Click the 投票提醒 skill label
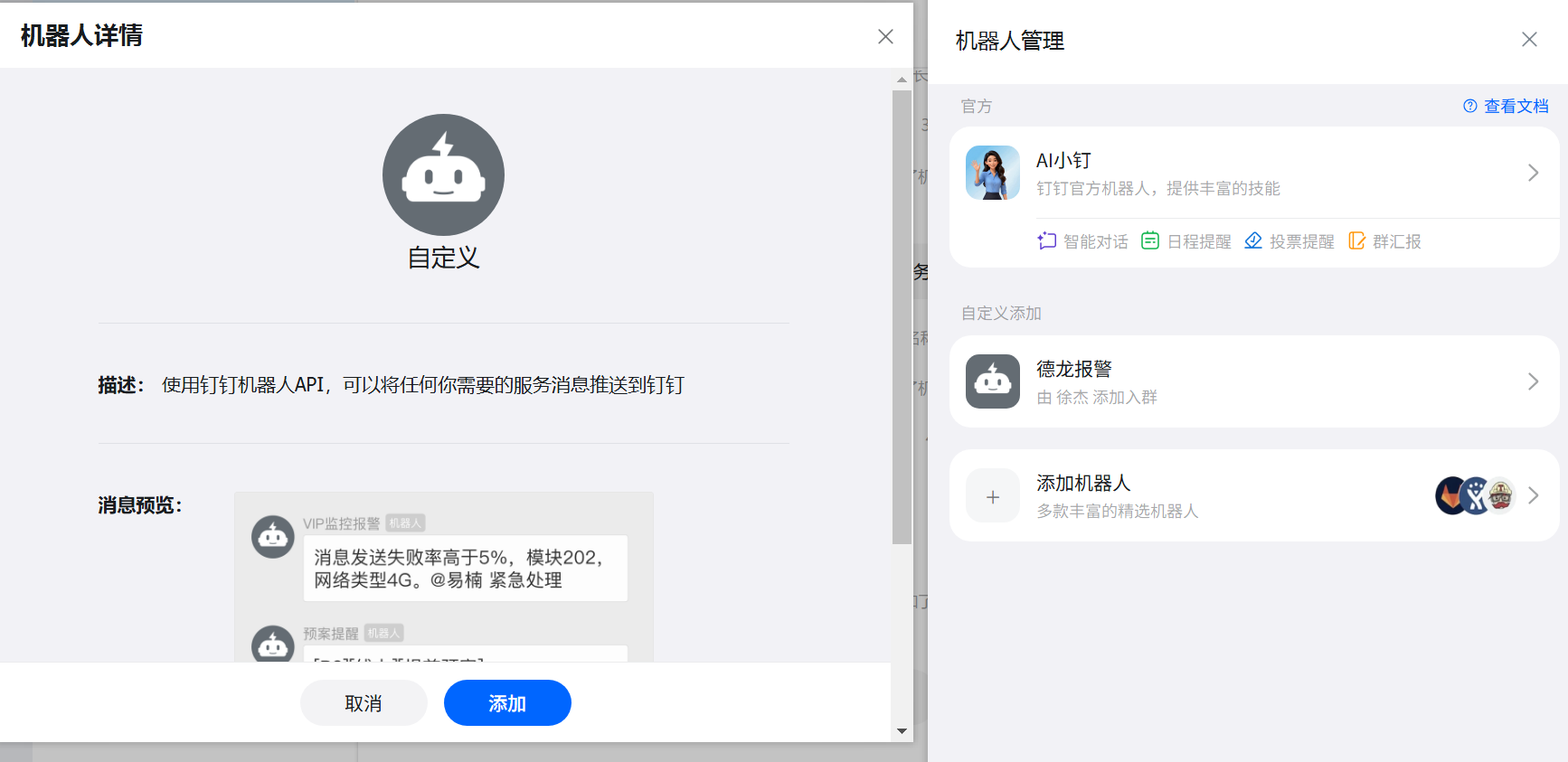Viewport: 1568px width, 762px height. click(x=1302, y=241)
